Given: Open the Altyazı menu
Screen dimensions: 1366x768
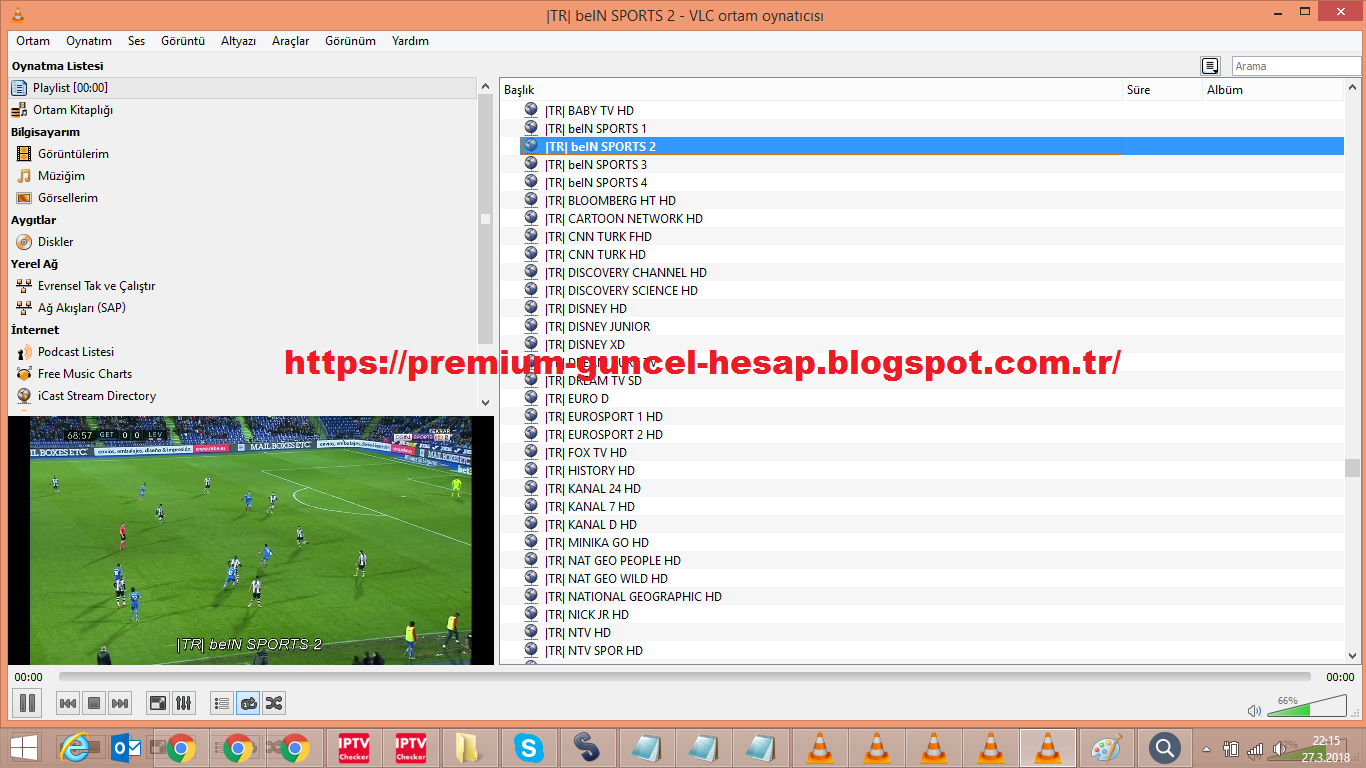Looking at the screenshot, I should tap(238, 41).
